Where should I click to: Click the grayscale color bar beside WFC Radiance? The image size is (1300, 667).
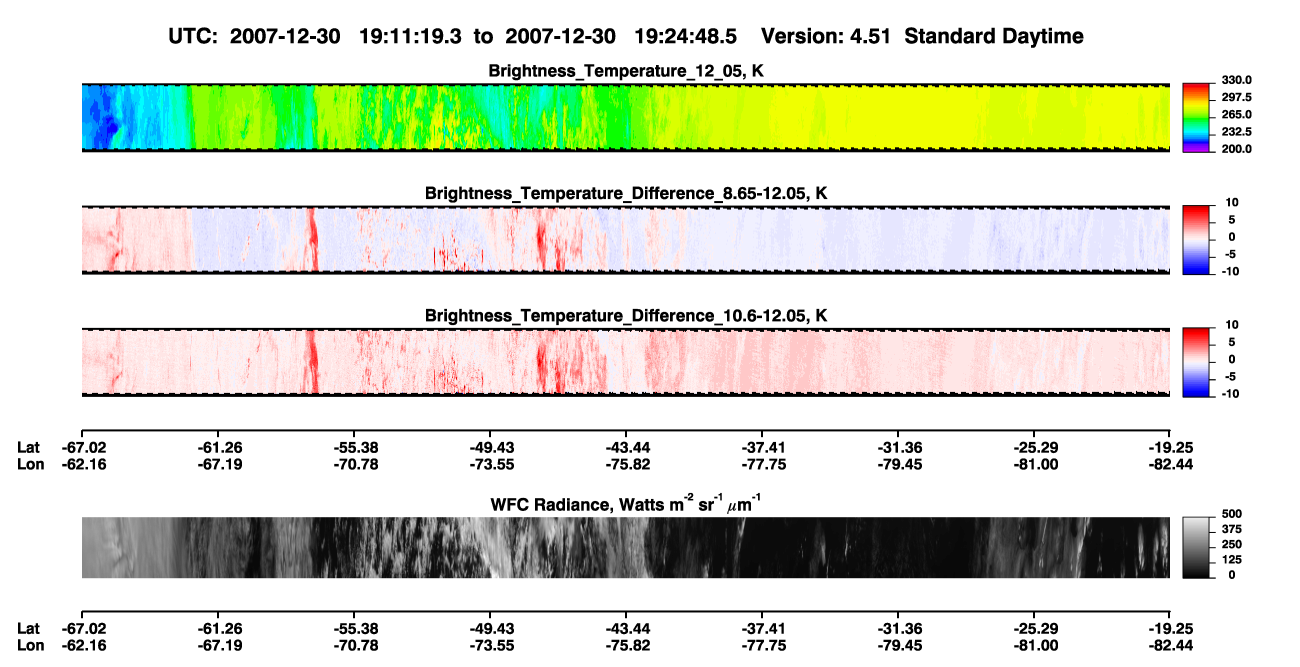1196,548
